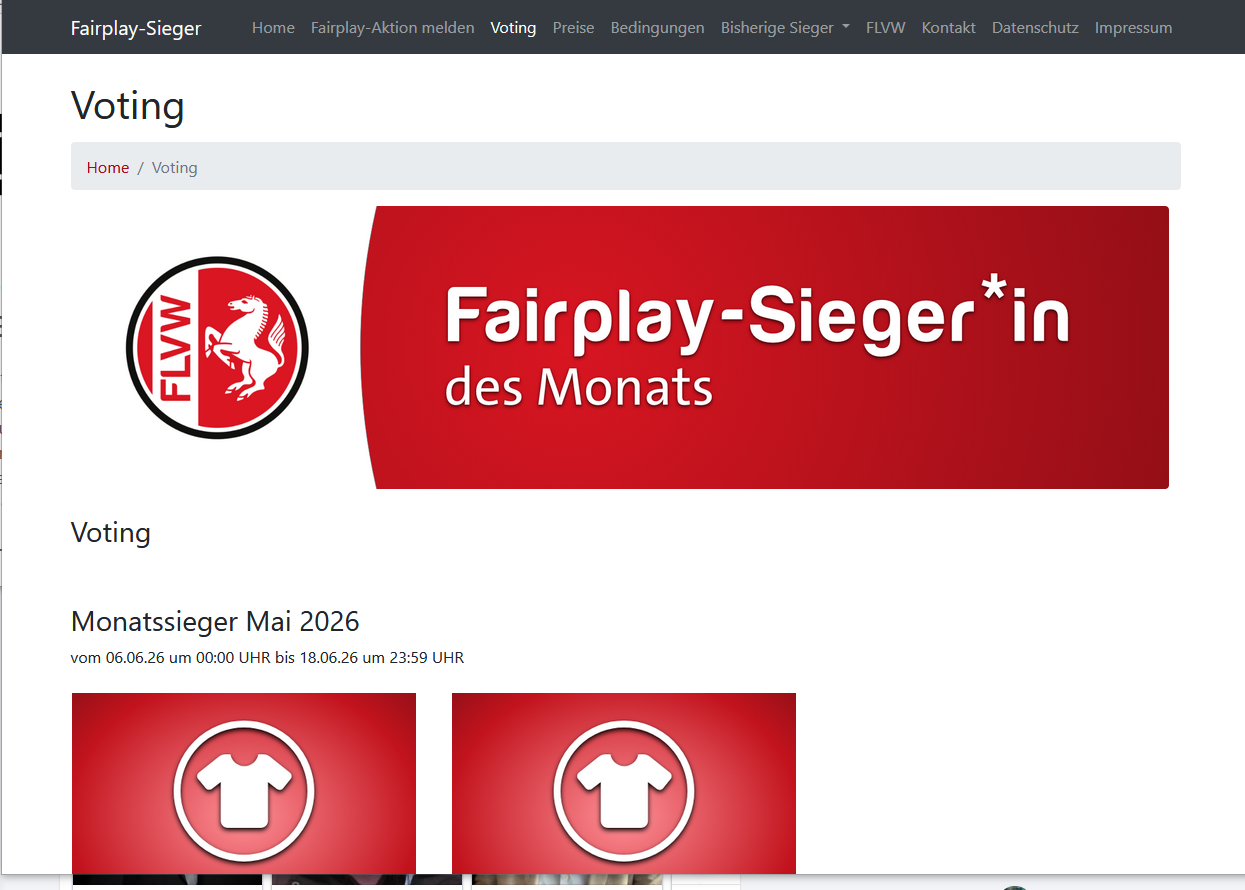Screen dimensions: 1245x890
Task: Click the FLVW horse logo
Action: [217, 347]
